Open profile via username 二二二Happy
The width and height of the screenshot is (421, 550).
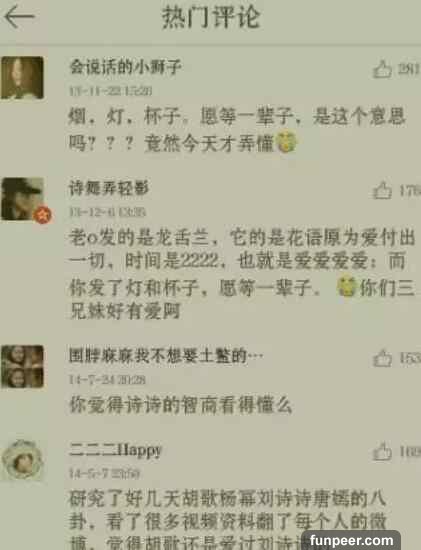[115, 450]
